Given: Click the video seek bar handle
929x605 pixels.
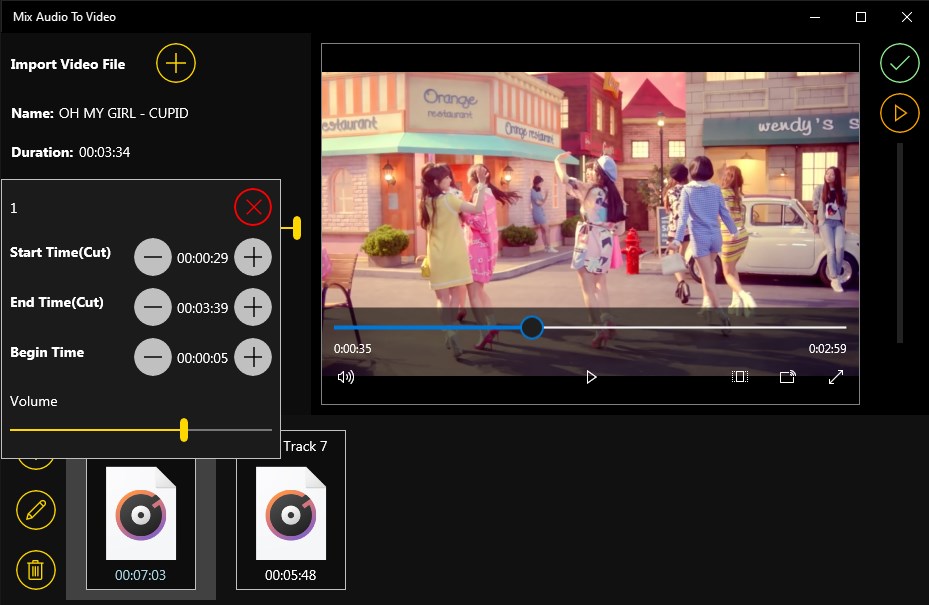Looking at the screenshot, I should pos(532,327).
